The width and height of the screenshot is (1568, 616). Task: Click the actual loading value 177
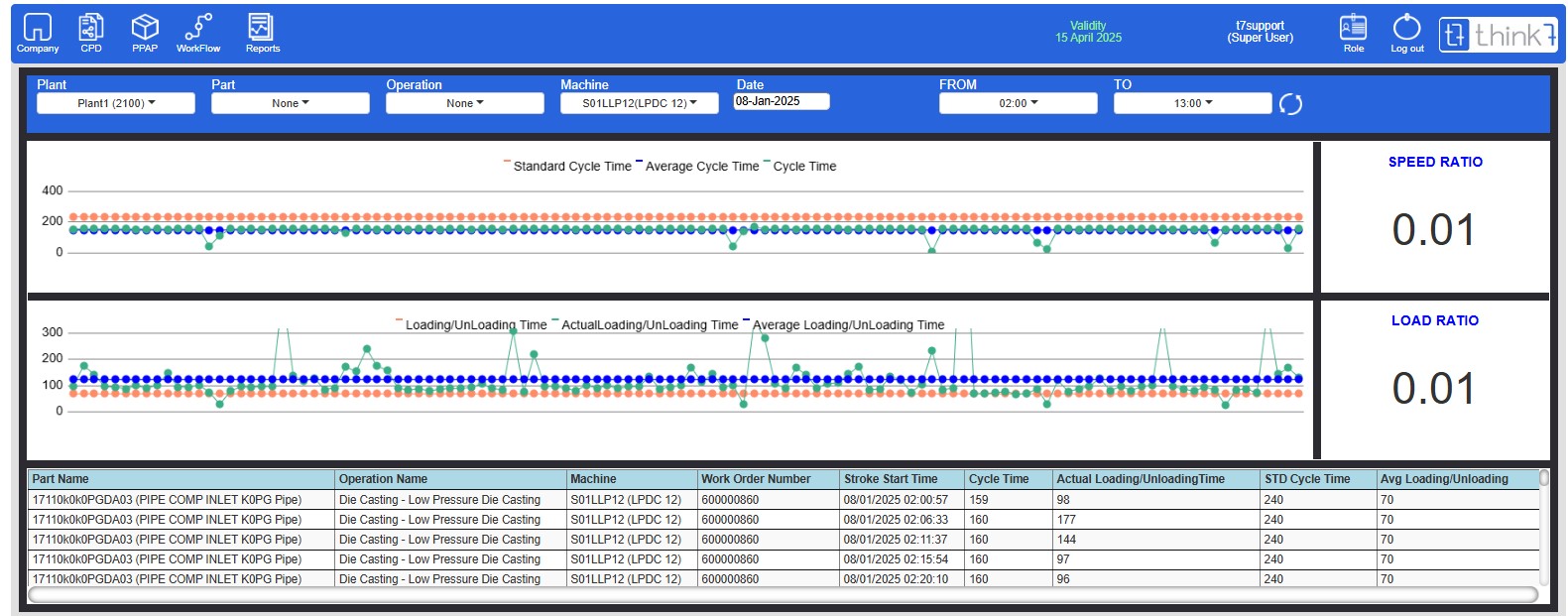[x=1066, y=520]
